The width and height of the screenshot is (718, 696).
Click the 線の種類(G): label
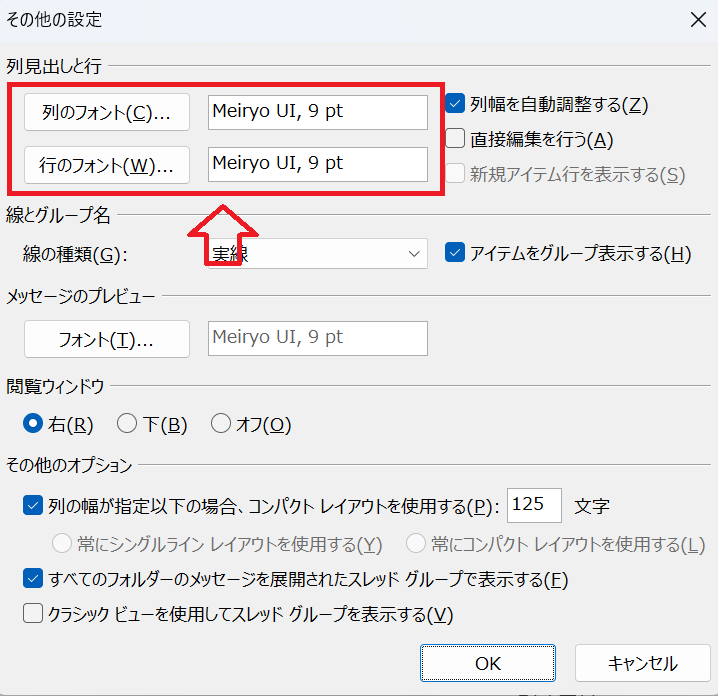click(75, 254)
